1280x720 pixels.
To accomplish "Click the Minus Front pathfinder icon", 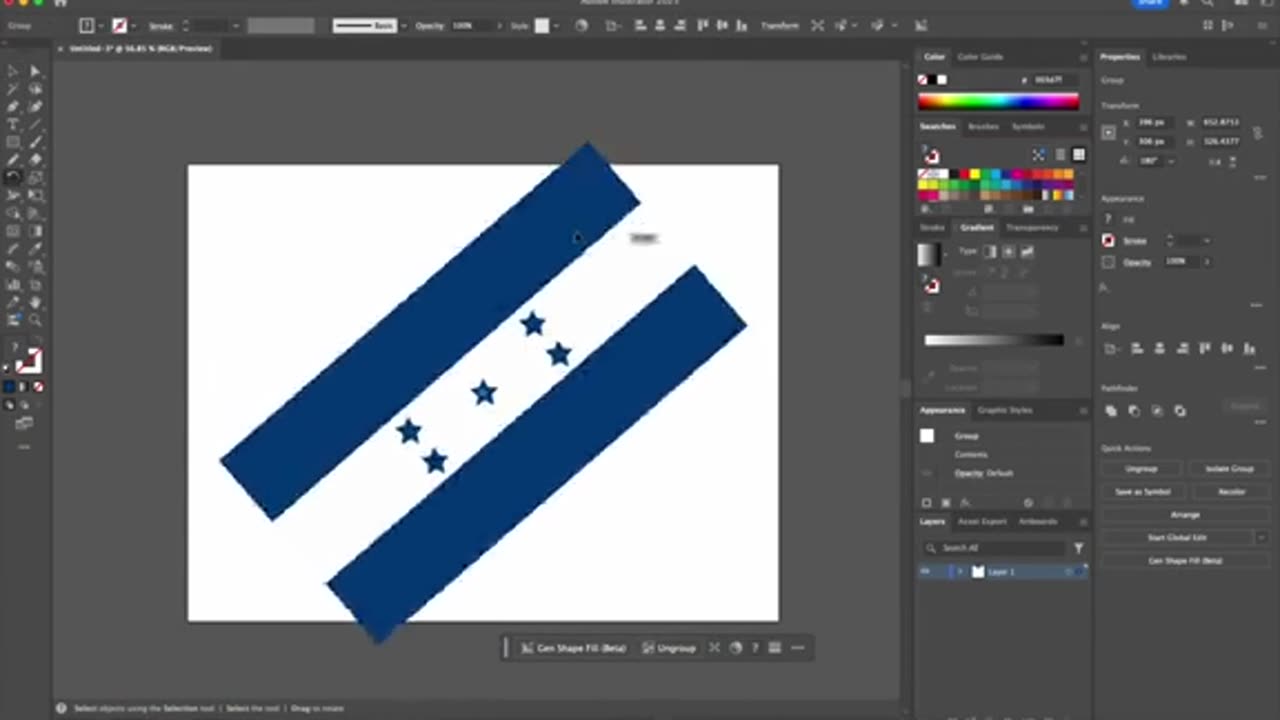I will [1134, 411].
